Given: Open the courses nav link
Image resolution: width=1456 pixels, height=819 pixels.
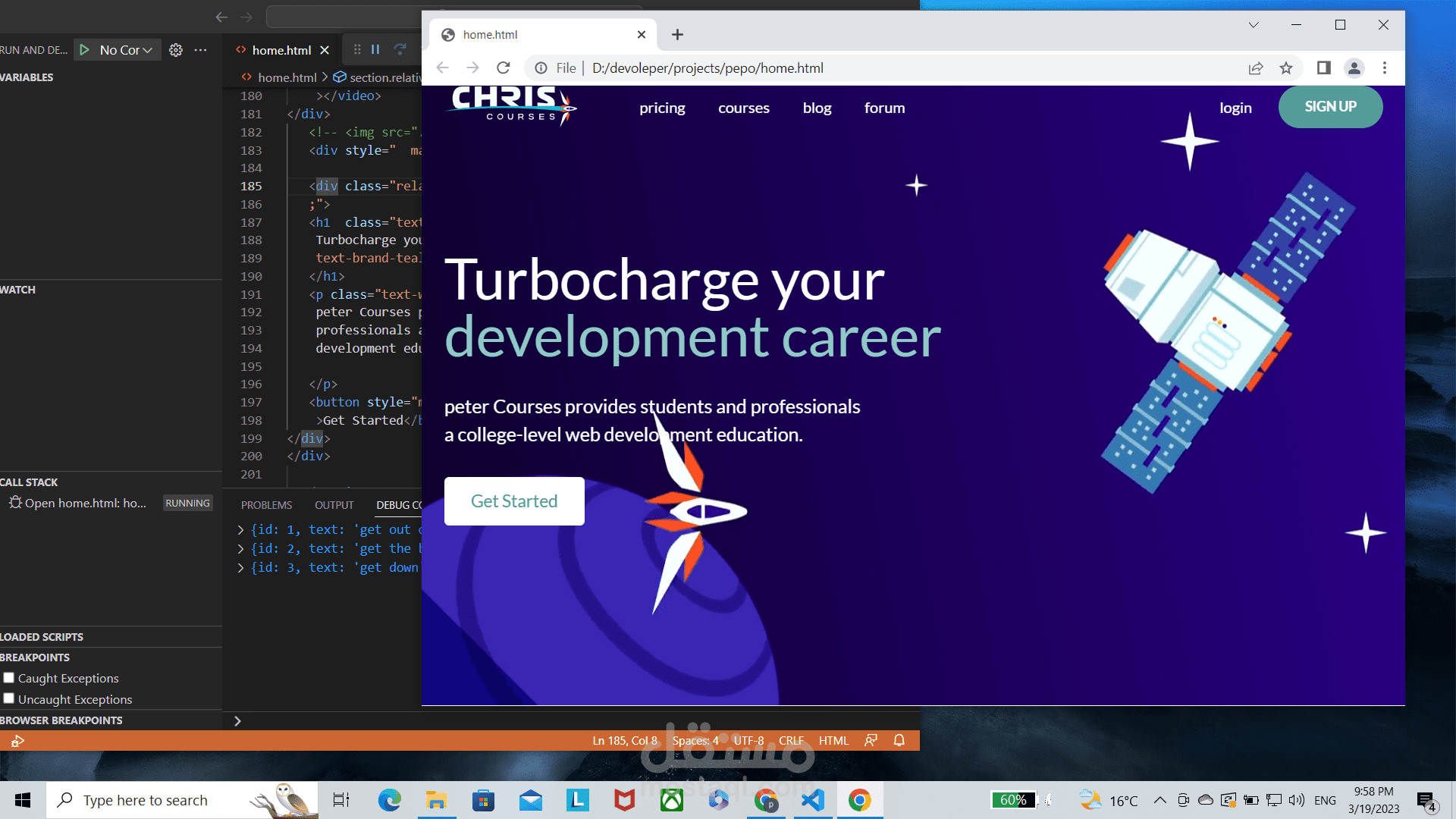Looking at the screenshot, I should point(744,108).
